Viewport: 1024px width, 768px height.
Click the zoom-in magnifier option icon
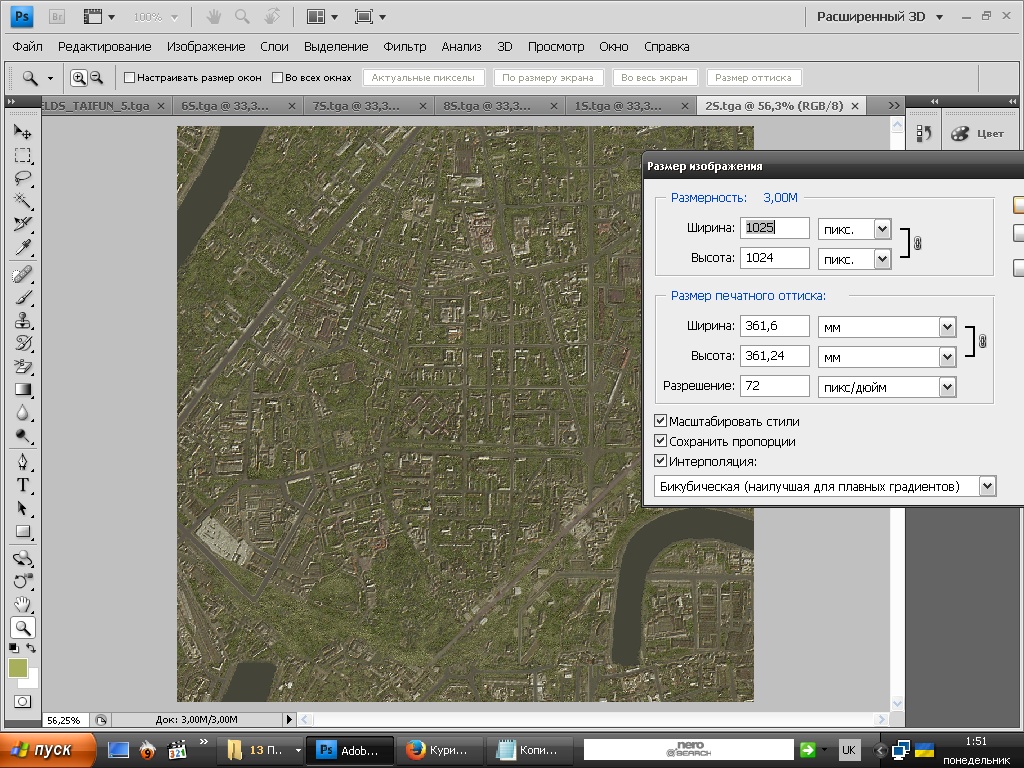tap(79, 77)
